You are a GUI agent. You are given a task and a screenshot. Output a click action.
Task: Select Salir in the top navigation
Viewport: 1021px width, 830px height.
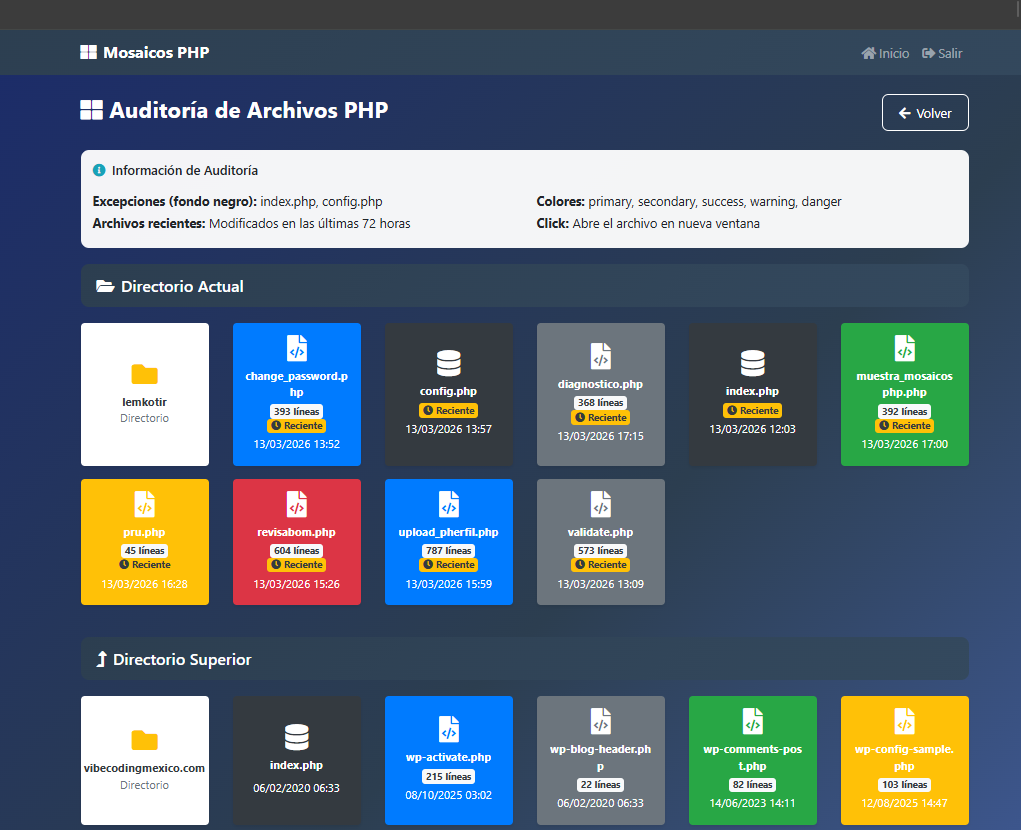coord(942,53)
